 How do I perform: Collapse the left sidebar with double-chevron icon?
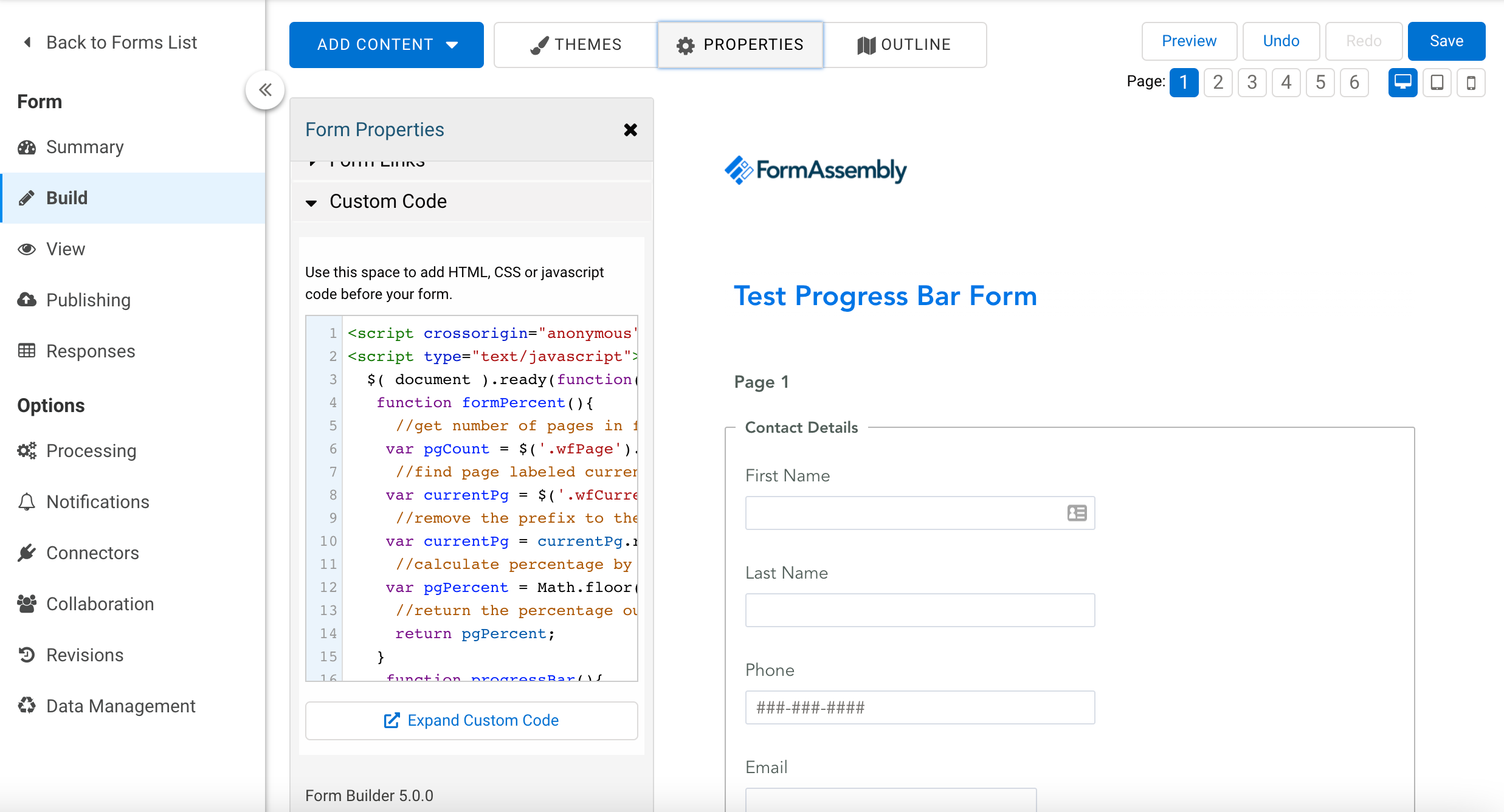click(x=265, y=90)
